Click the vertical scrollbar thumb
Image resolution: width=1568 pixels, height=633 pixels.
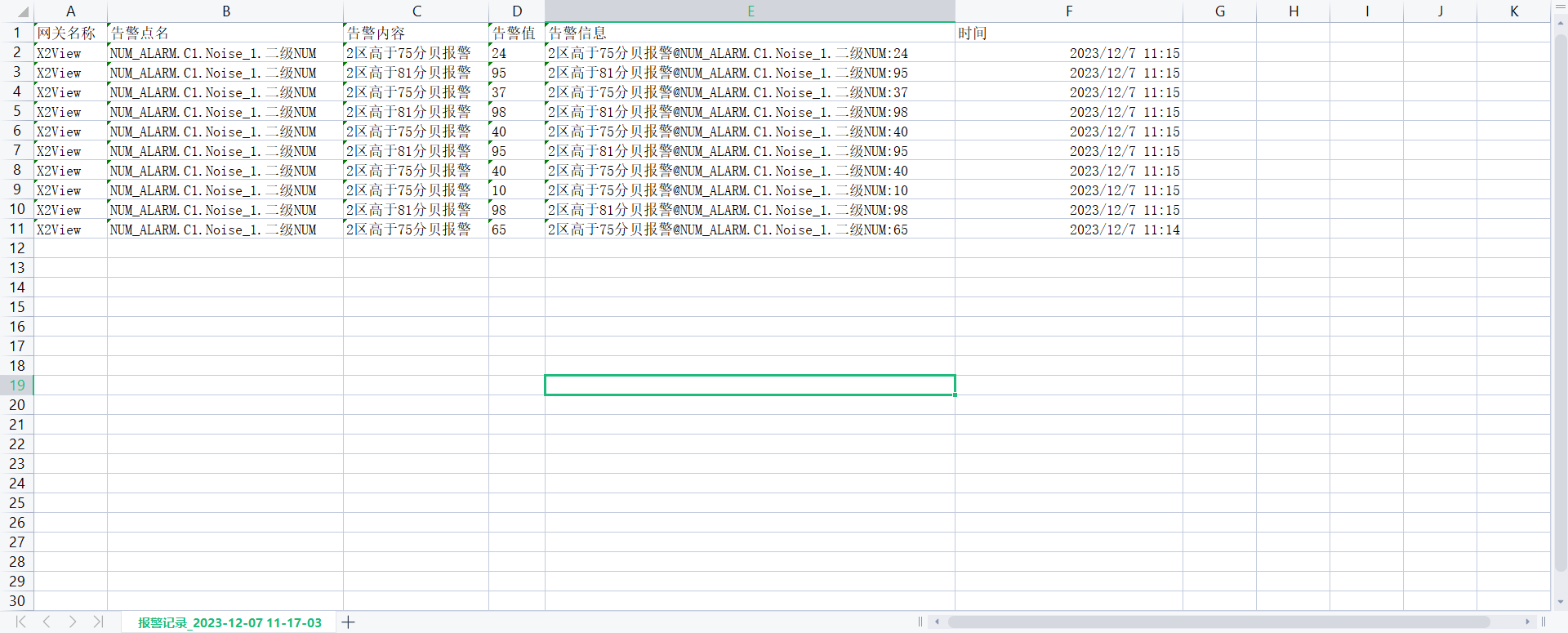click(x=1560, y=302)
